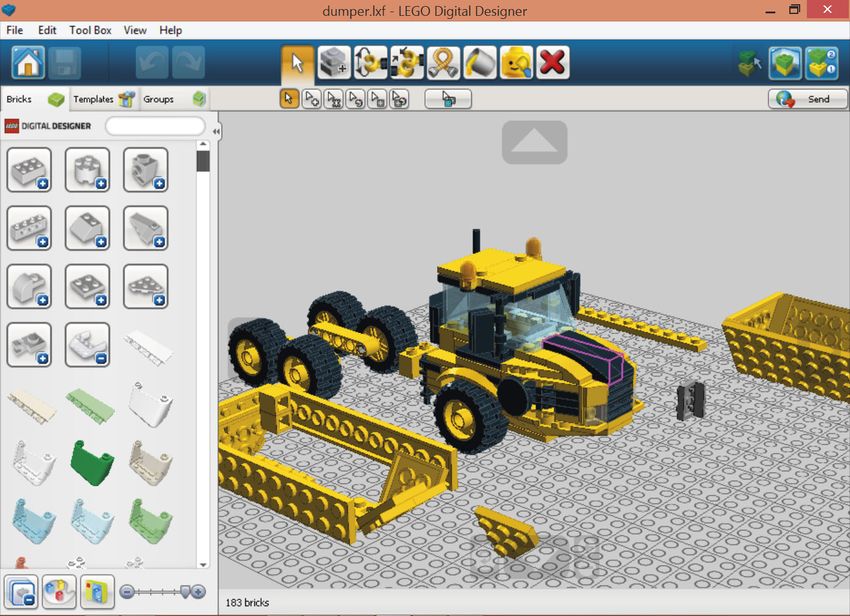Viewport: 850px width, 616px height.
Task: Expand the curved arch brick category
Action: (29, 286)
